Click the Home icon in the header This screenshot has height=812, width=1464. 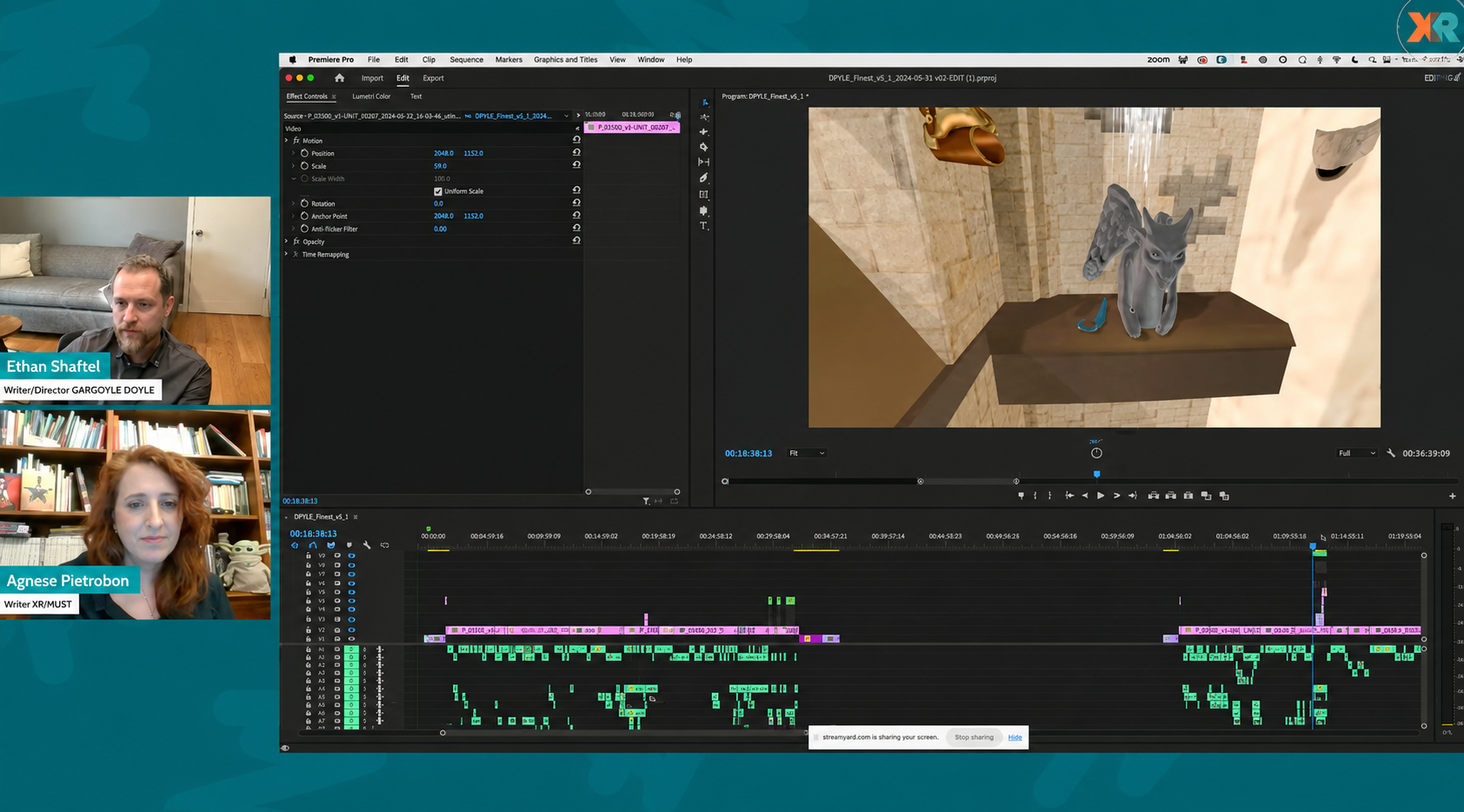coord(340,78)
